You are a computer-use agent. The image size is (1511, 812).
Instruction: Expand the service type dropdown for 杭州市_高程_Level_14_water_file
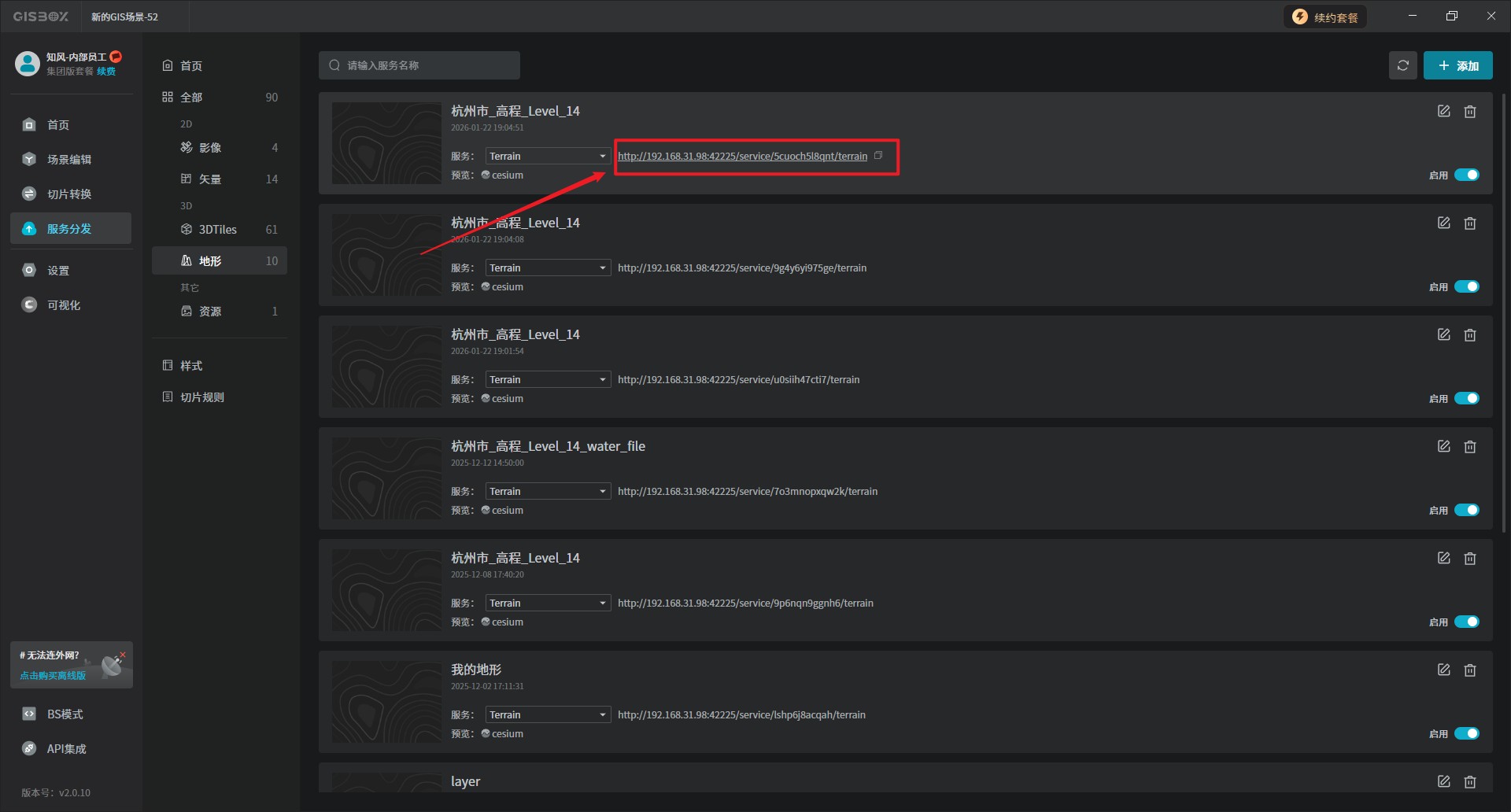coord(548,491)
